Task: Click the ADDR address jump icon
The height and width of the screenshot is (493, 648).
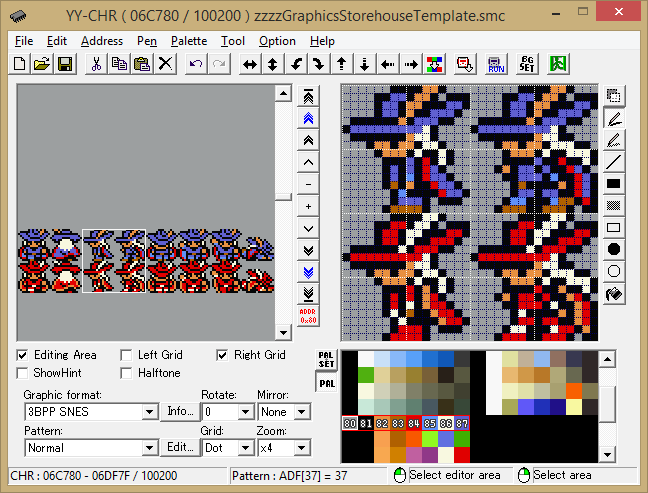Action: click(308, 315)
